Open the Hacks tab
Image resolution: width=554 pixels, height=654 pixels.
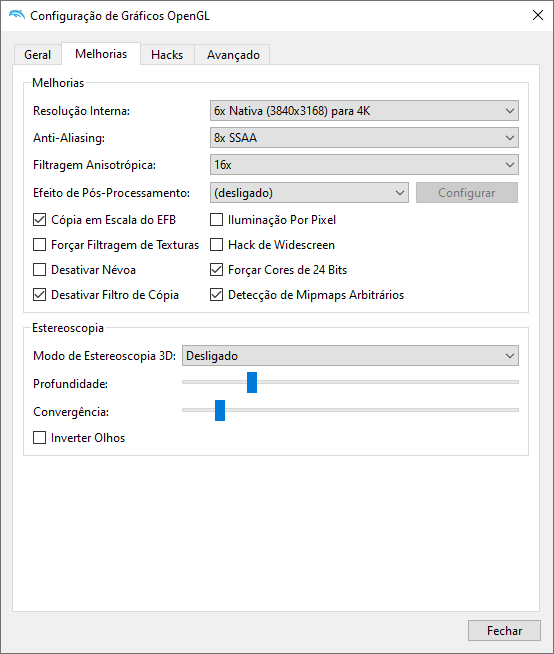click(x=167, y=55)
